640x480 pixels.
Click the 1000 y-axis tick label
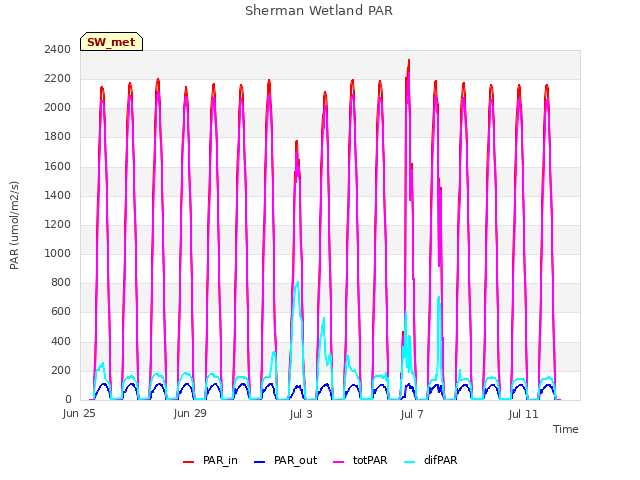[x=58, y=253]
